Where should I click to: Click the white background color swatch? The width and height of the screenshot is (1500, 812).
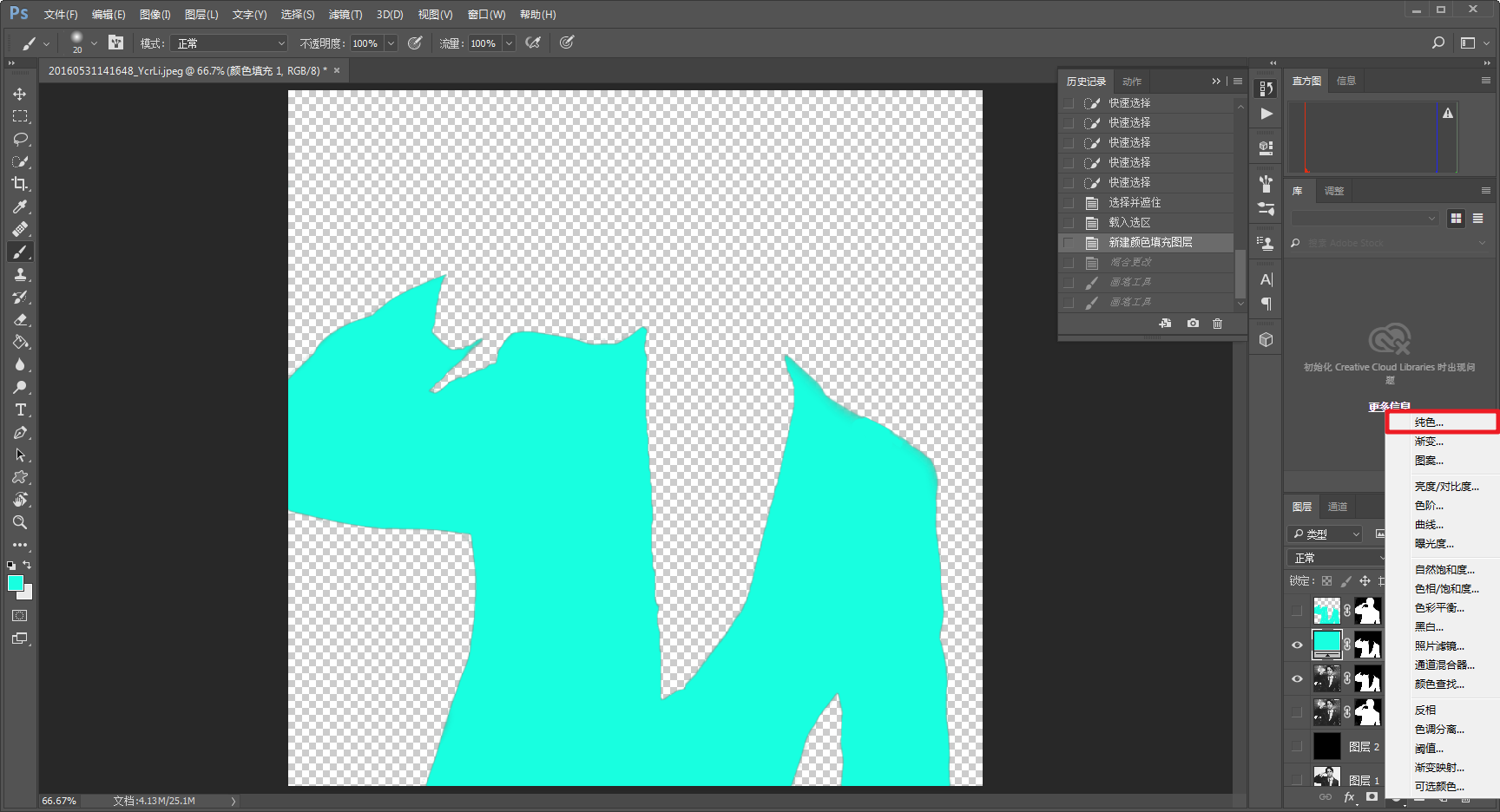[27, 594]
